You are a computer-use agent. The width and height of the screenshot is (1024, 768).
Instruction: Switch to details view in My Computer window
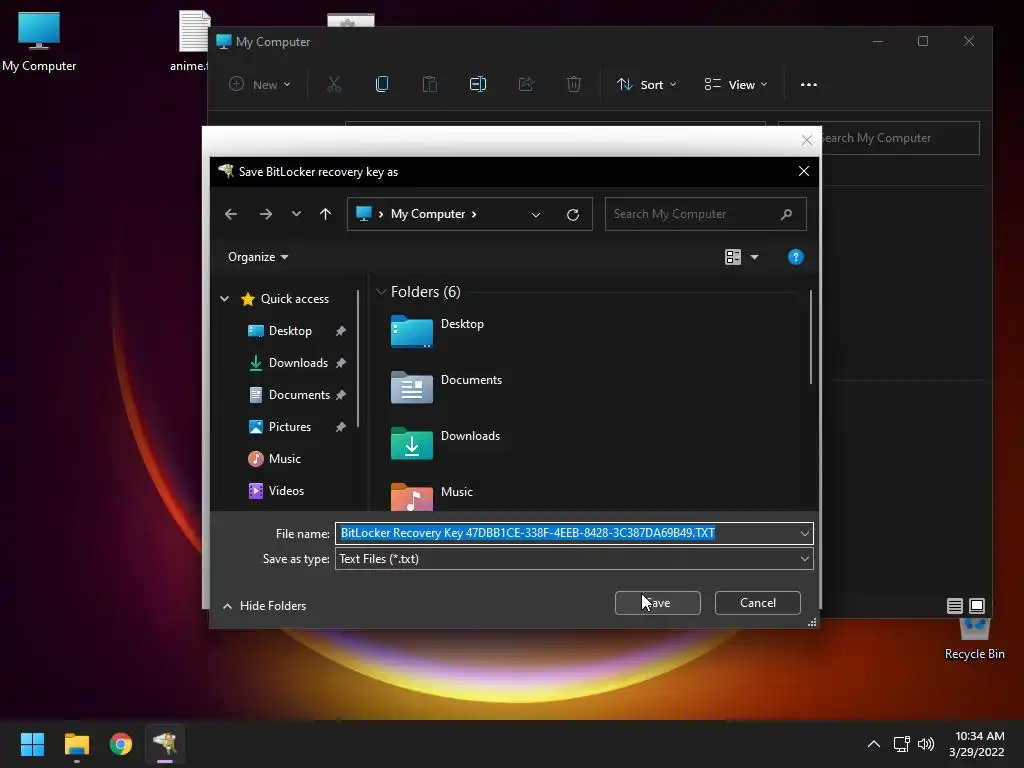(x=954, y=606)
